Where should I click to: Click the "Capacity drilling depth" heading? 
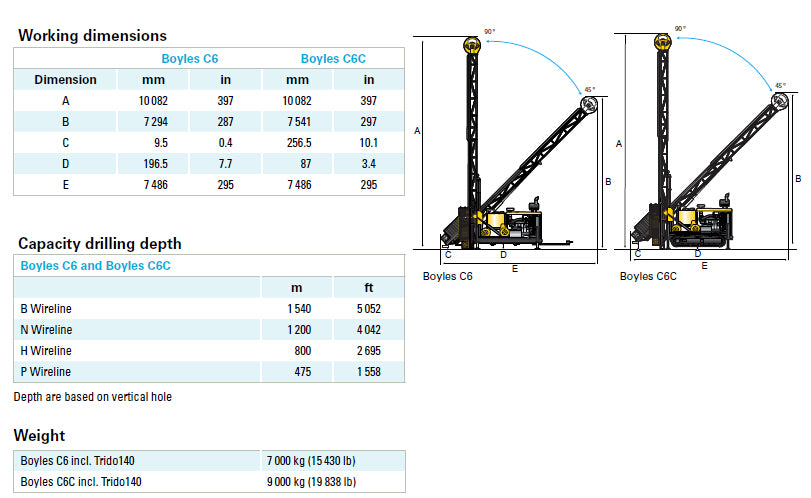pyautogui.click(x=100, y=244)
